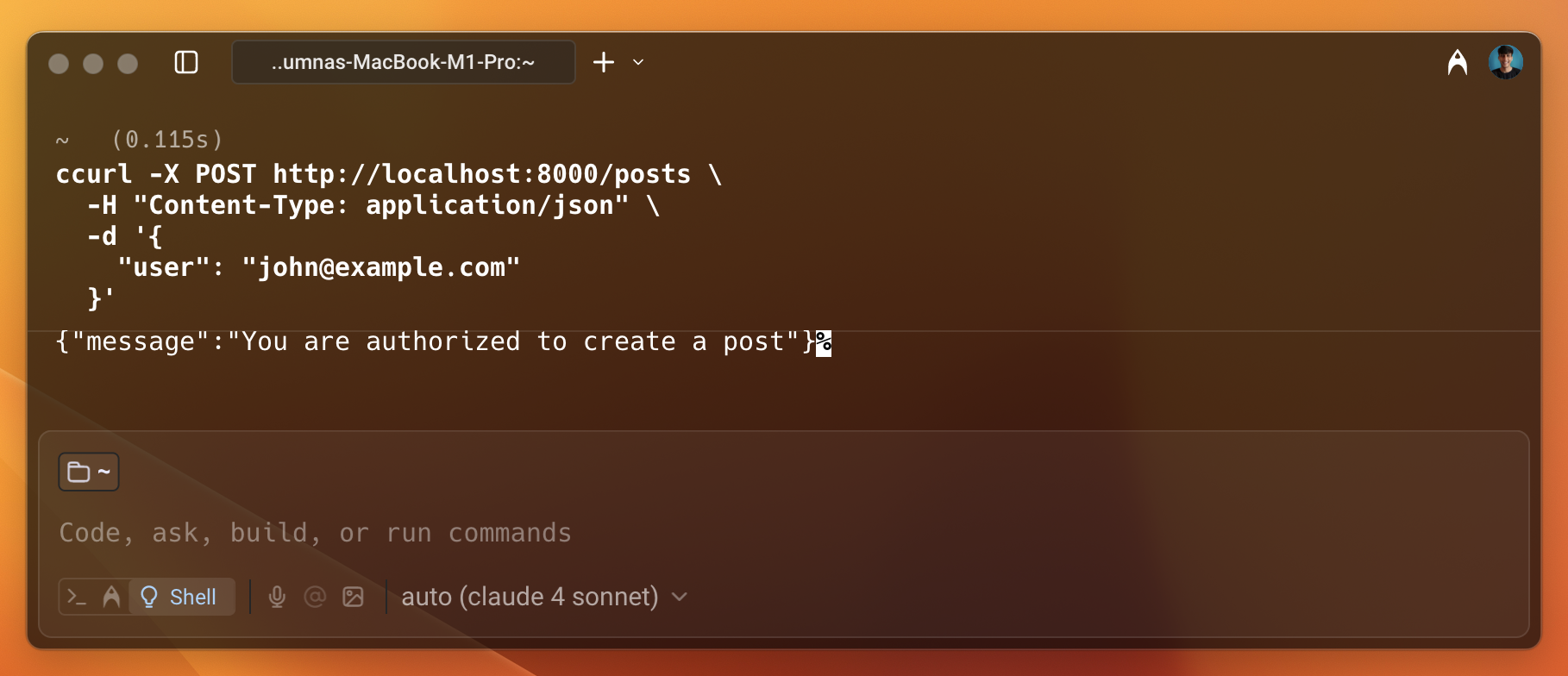
Task: Select the MacBook-M1-Pro tab
Action: [402, 62]
